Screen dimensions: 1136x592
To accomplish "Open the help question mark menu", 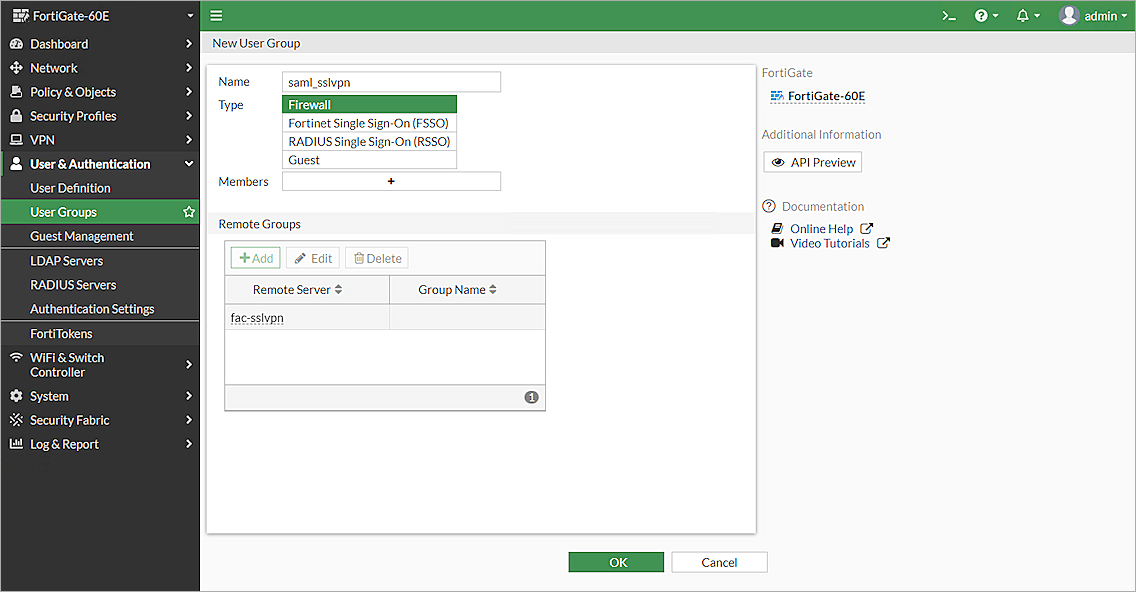I will [x=985, y=16].
